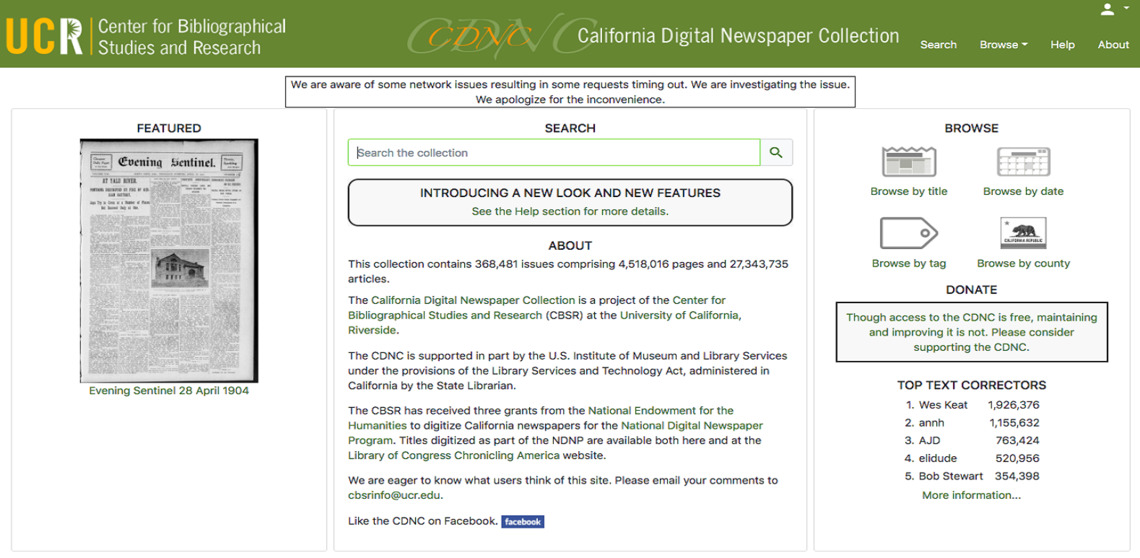The width and height of the screenshot is (1140, 558).
Task: Click the donate supporting the CDNC box
Action: coord(972,332)
